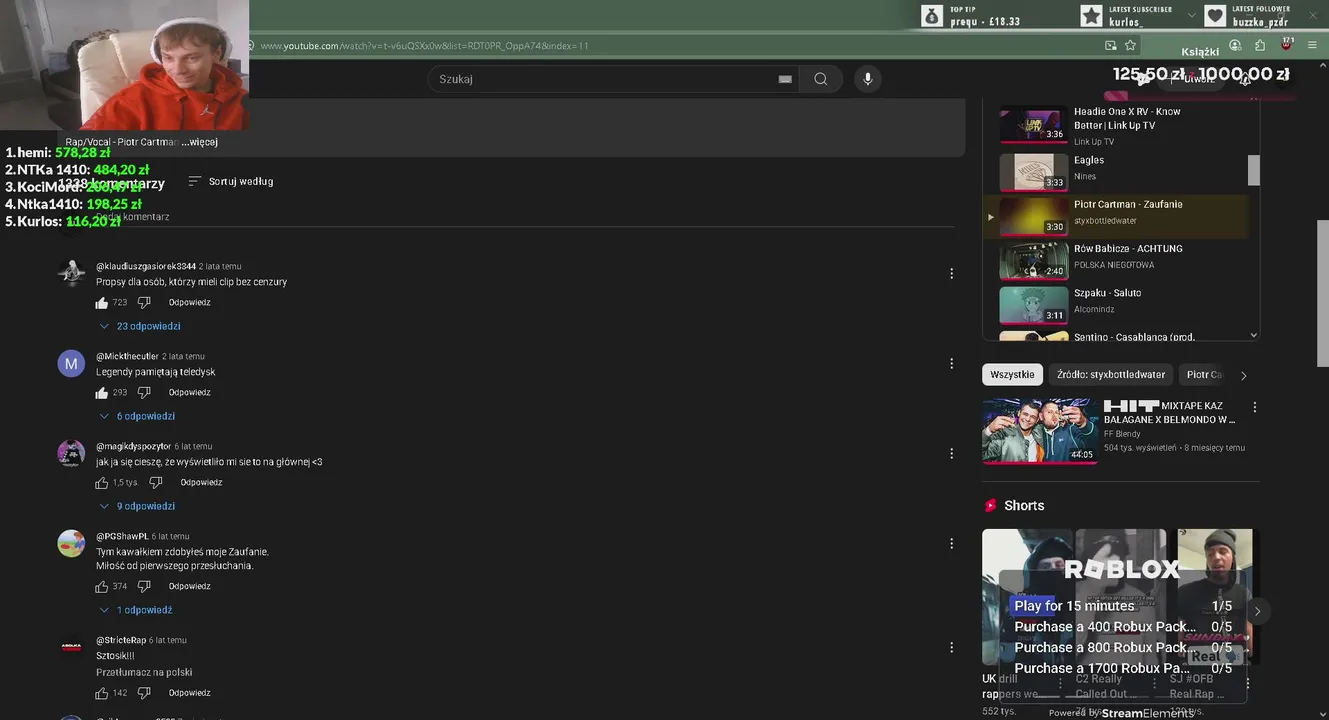Click the main page vertical scrollbar

click(1323, 293)
